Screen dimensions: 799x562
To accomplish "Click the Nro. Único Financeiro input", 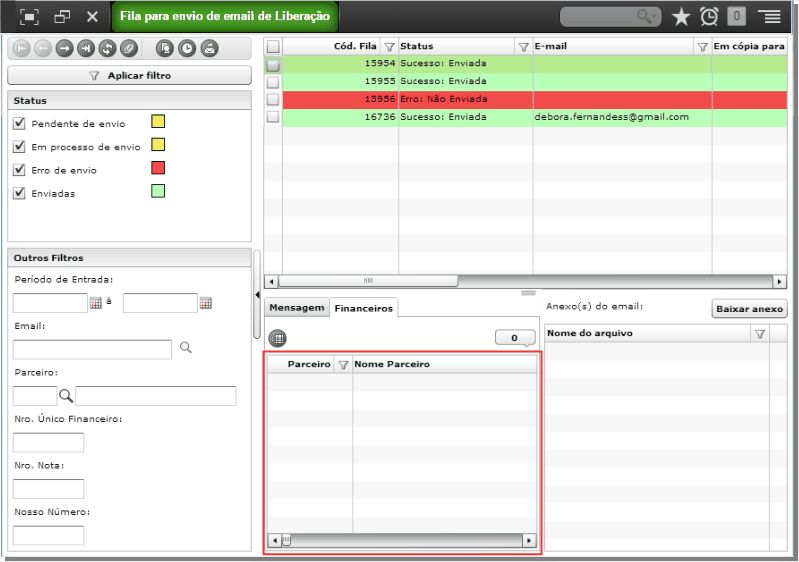I will tap(48, 442).
